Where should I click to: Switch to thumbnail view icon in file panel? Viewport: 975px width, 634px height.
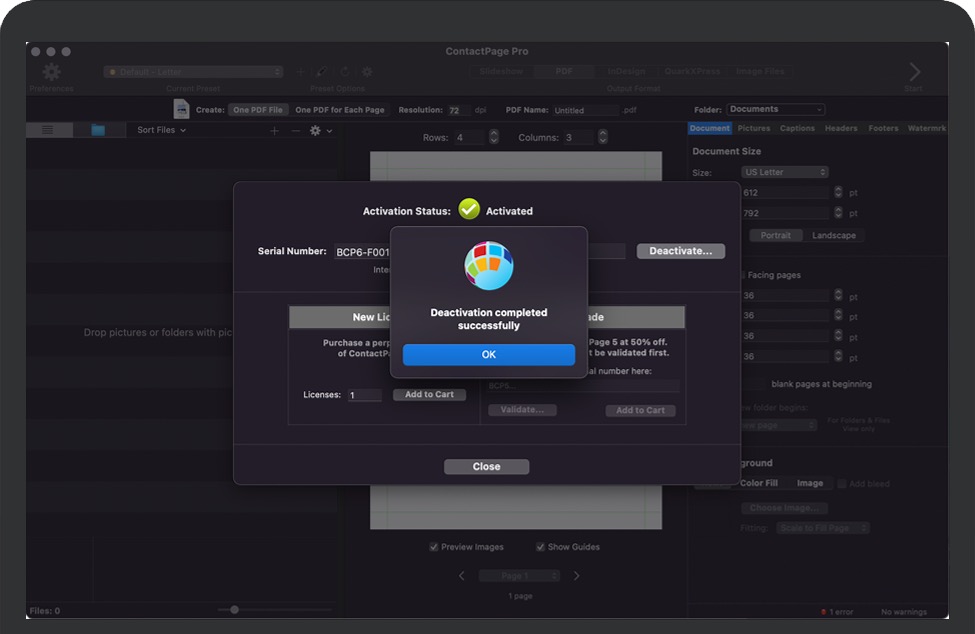(x=98, y=130)
